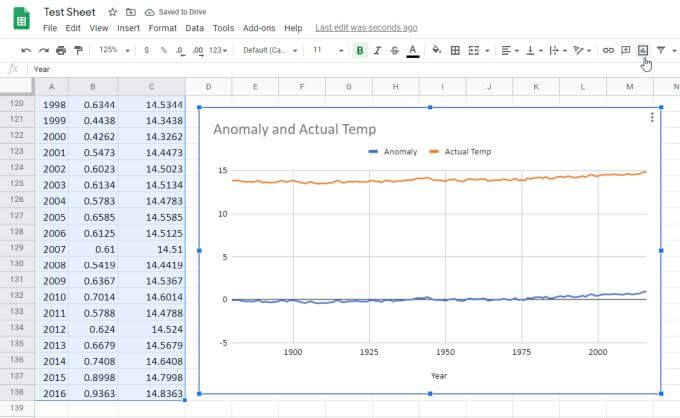This screenshot has height=418, width=680.
Task: Click the select-all corner box
Action: (x=17, y=87)
